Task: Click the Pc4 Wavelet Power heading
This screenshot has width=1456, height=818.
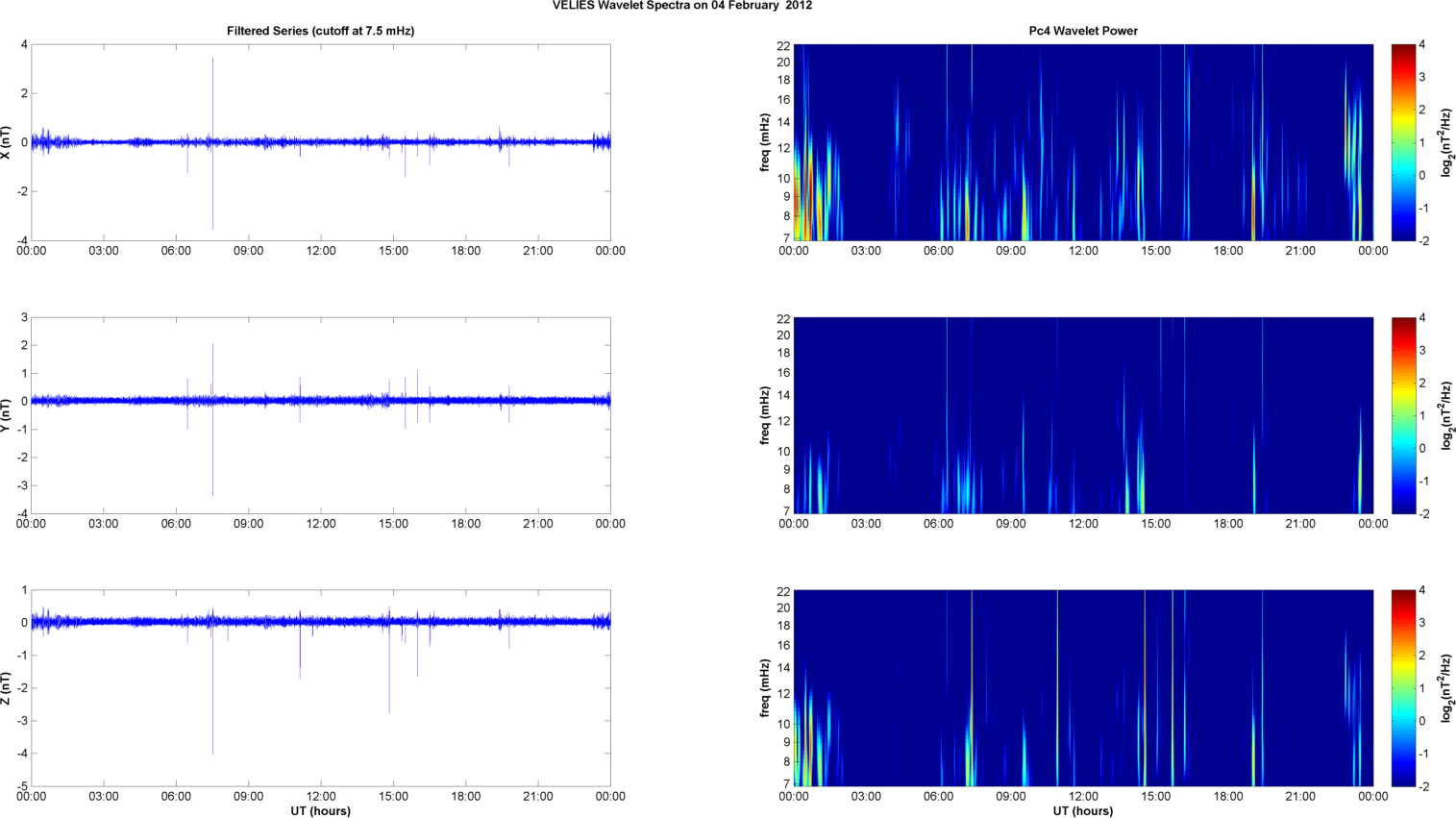Action: (1083, 31)
